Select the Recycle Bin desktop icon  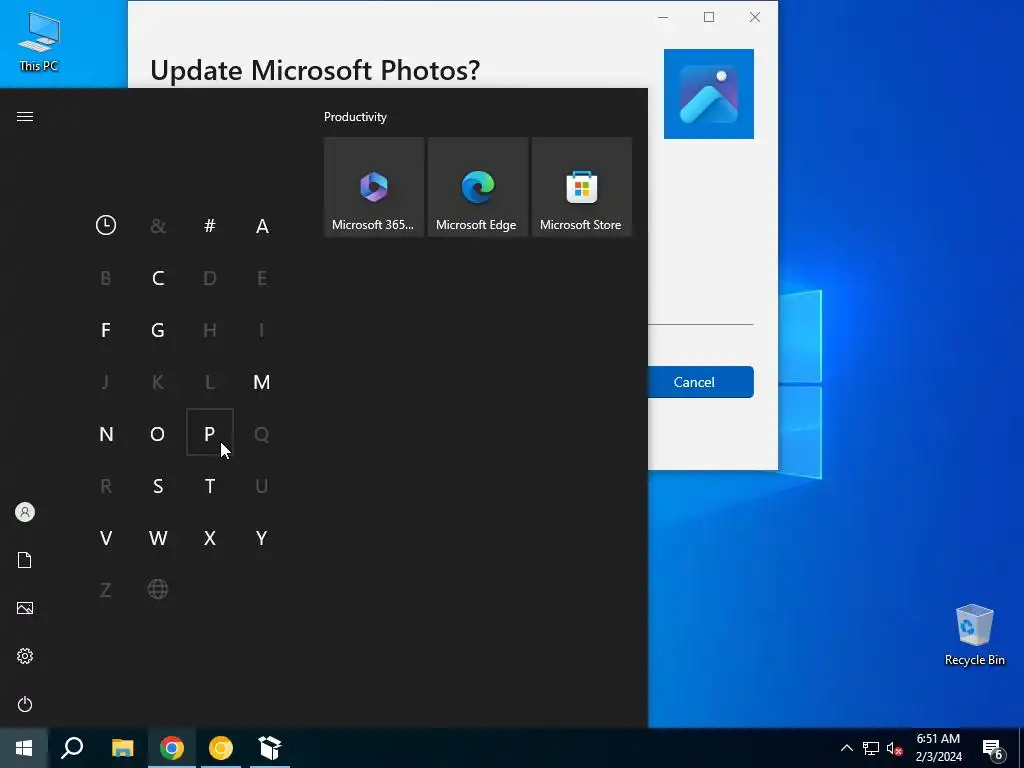(x=974, y=635)
